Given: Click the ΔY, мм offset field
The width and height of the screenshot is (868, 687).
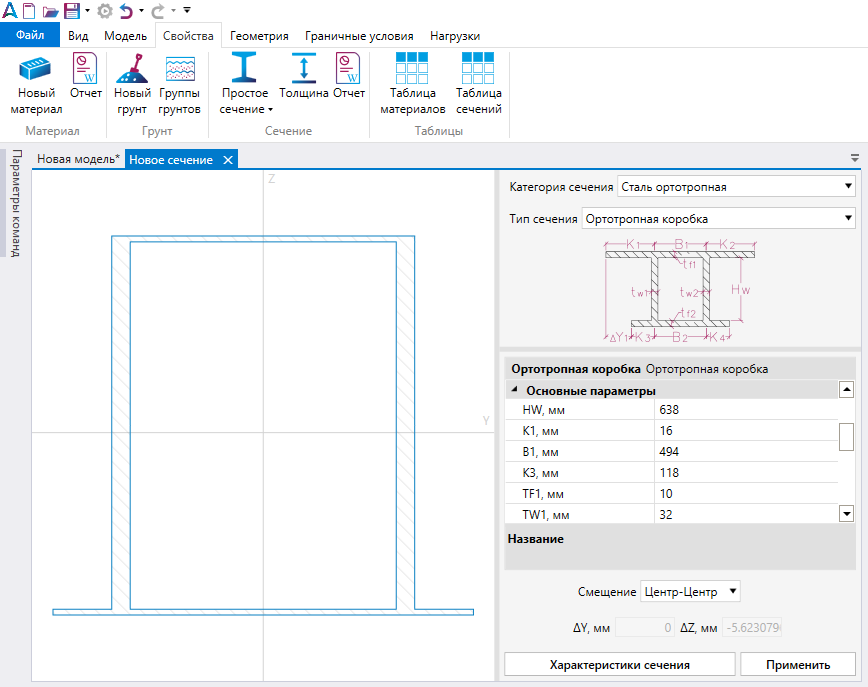Looking at the screenshot, I should pos(645,628).
